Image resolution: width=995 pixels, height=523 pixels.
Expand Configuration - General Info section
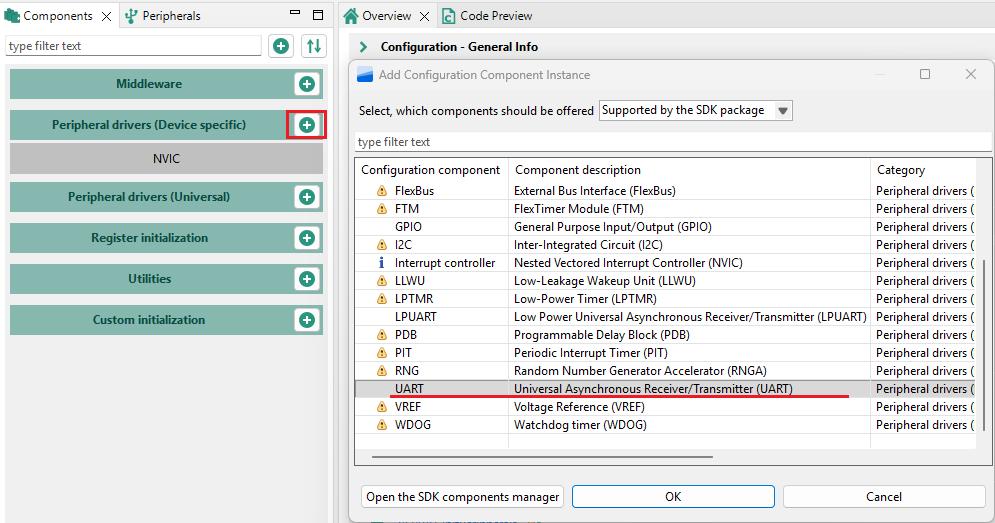point(363,47)
